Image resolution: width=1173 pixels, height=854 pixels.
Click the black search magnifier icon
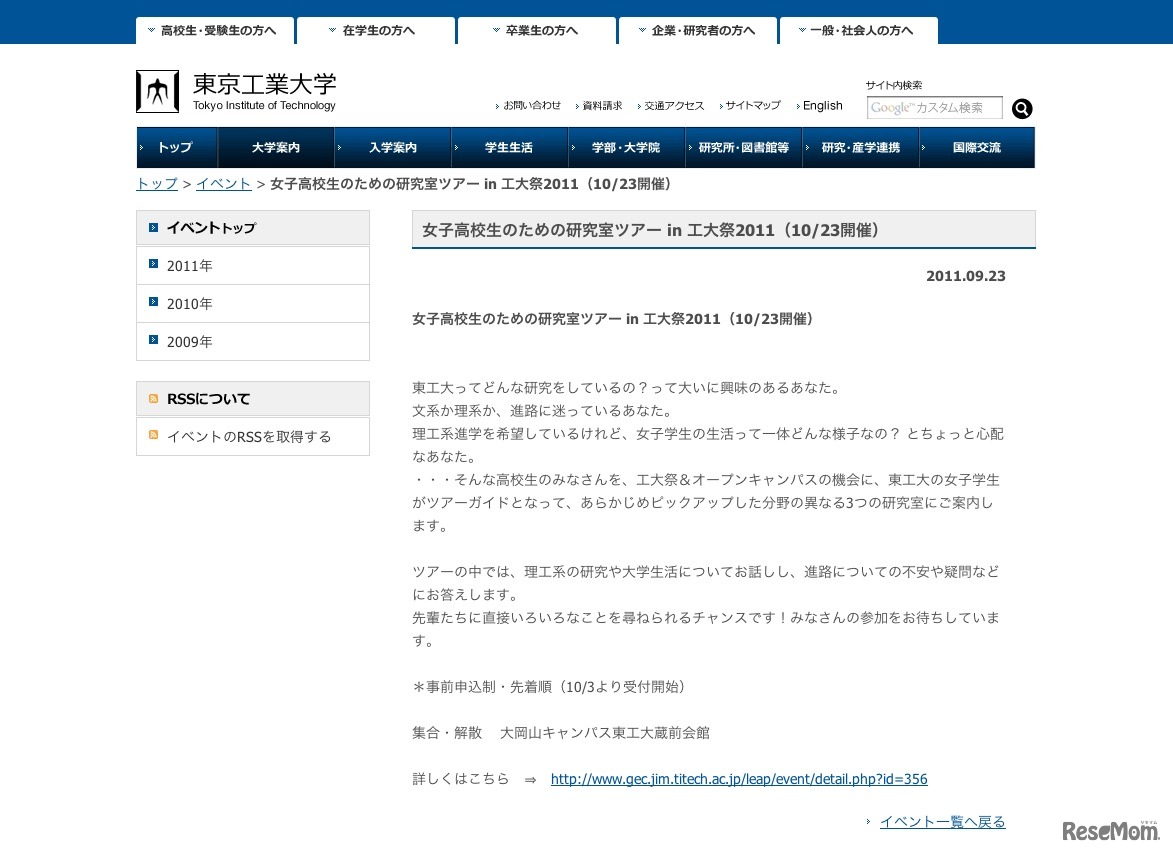(x=1022, y=108)
